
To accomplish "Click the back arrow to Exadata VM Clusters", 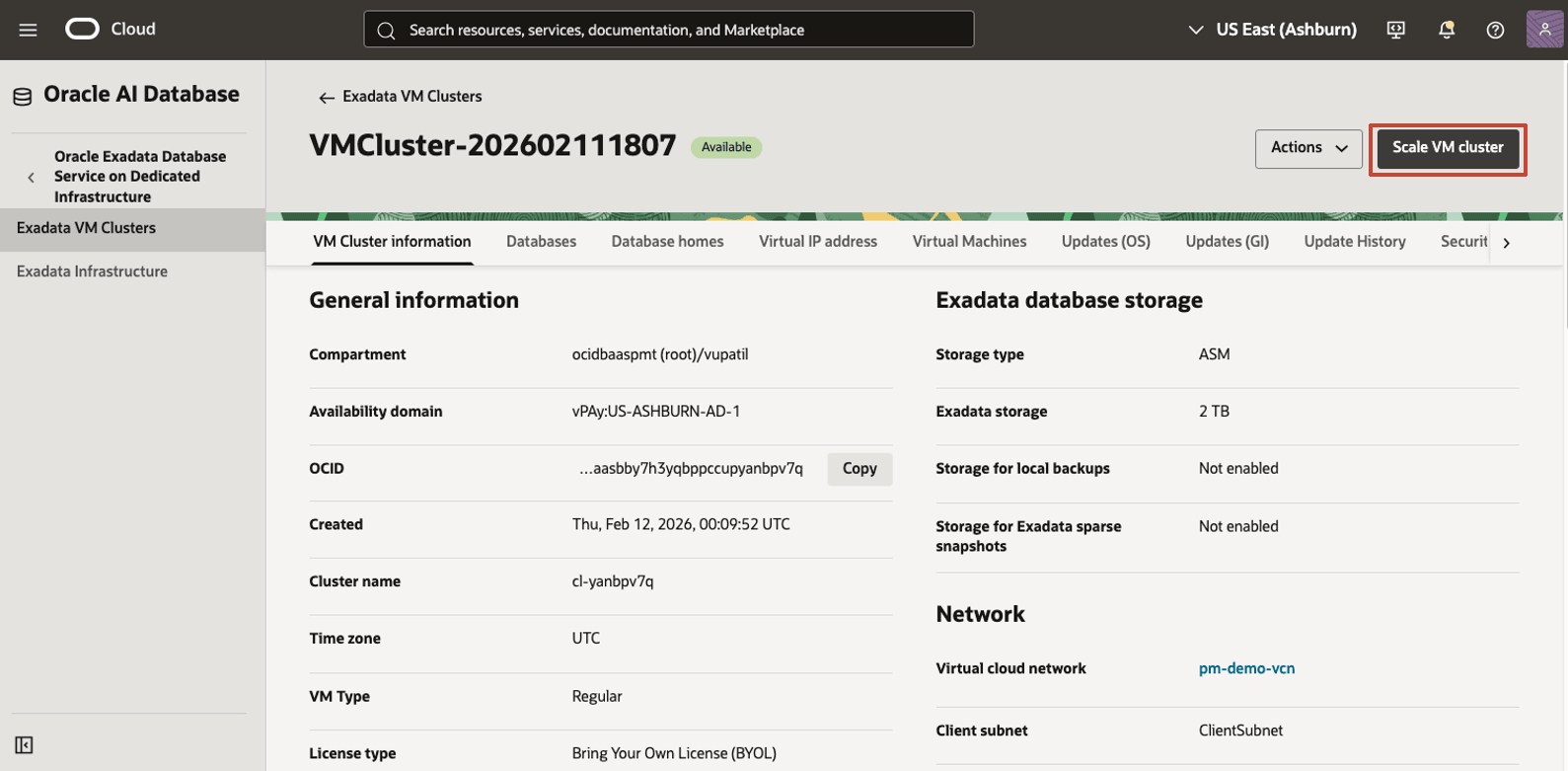I will pyautogui.click(x=326, y=98).
